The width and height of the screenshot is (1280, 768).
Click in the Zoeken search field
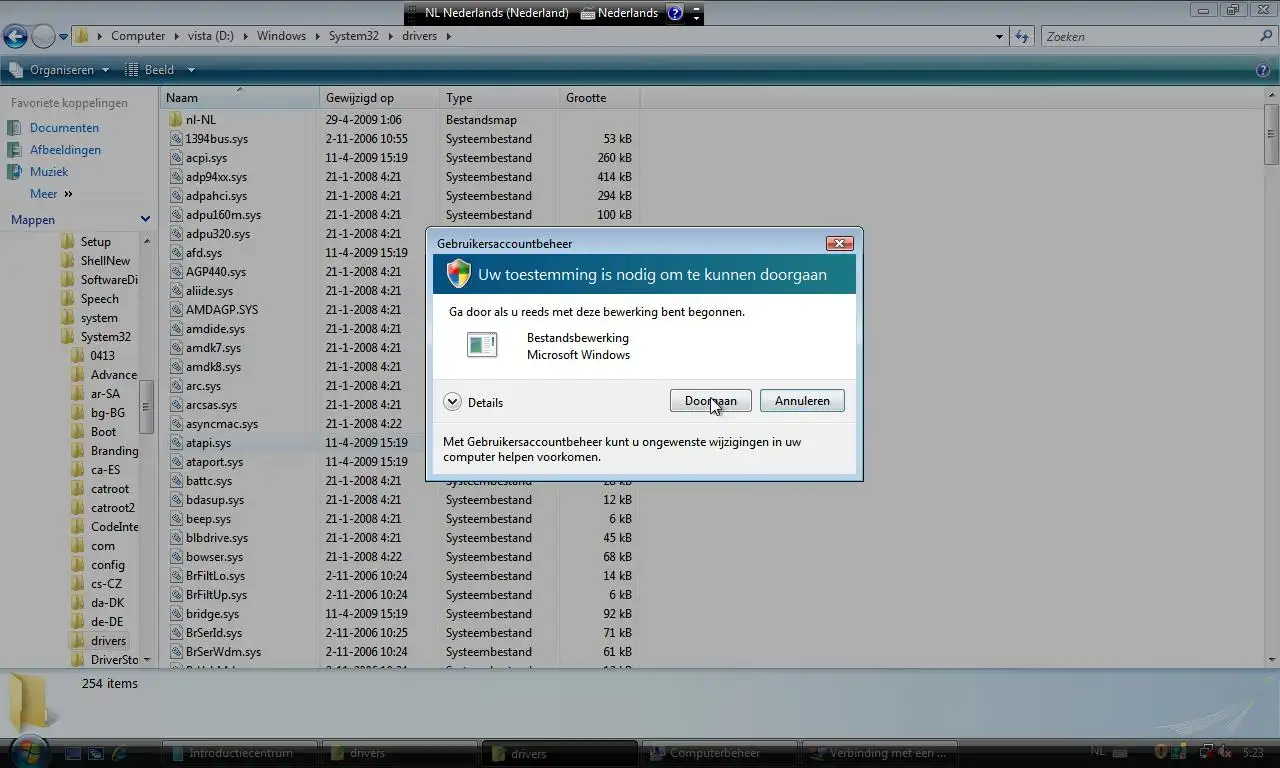coord(1148,37)
